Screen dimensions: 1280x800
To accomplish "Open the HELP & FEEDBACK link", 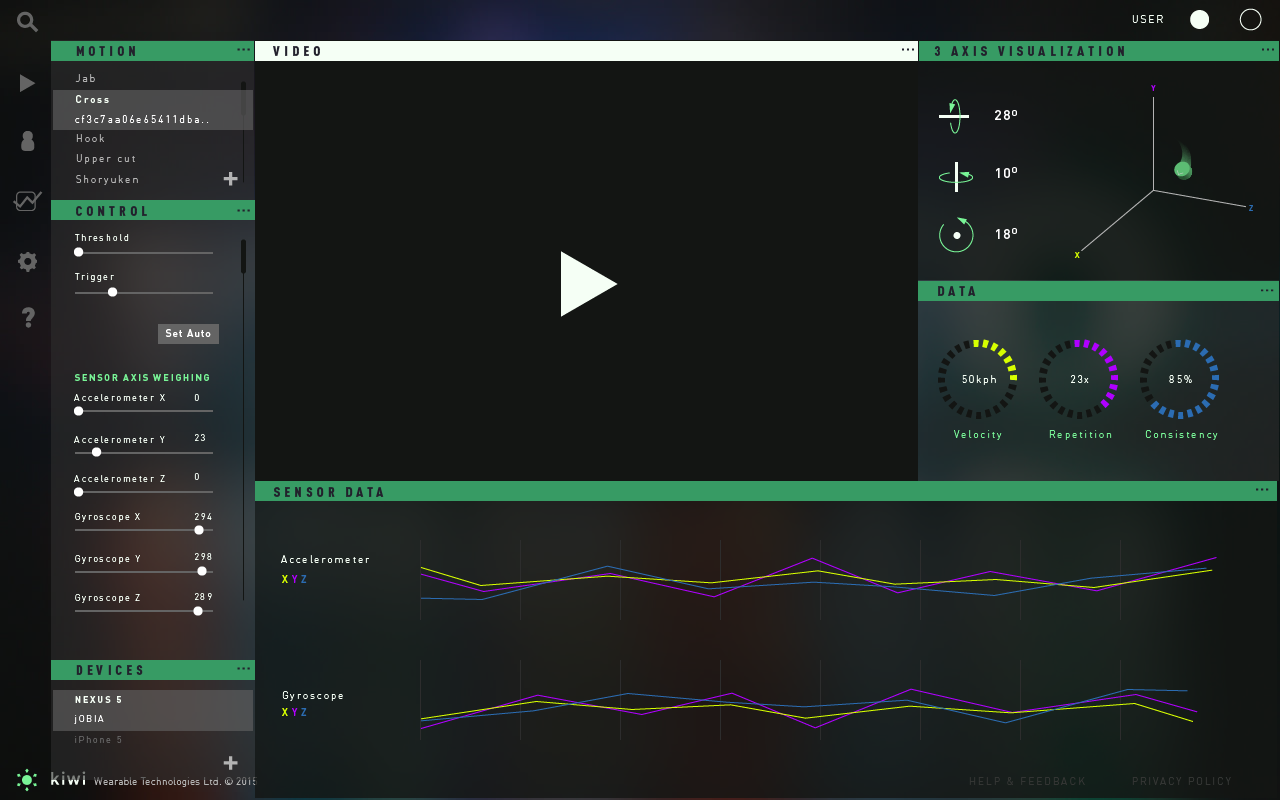I will click(x=1027, y=781).
